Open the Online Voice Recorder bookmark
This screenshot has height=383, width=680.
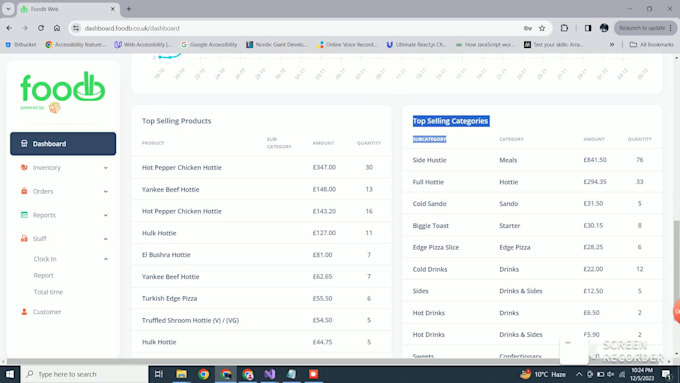[x=347, y=45]
